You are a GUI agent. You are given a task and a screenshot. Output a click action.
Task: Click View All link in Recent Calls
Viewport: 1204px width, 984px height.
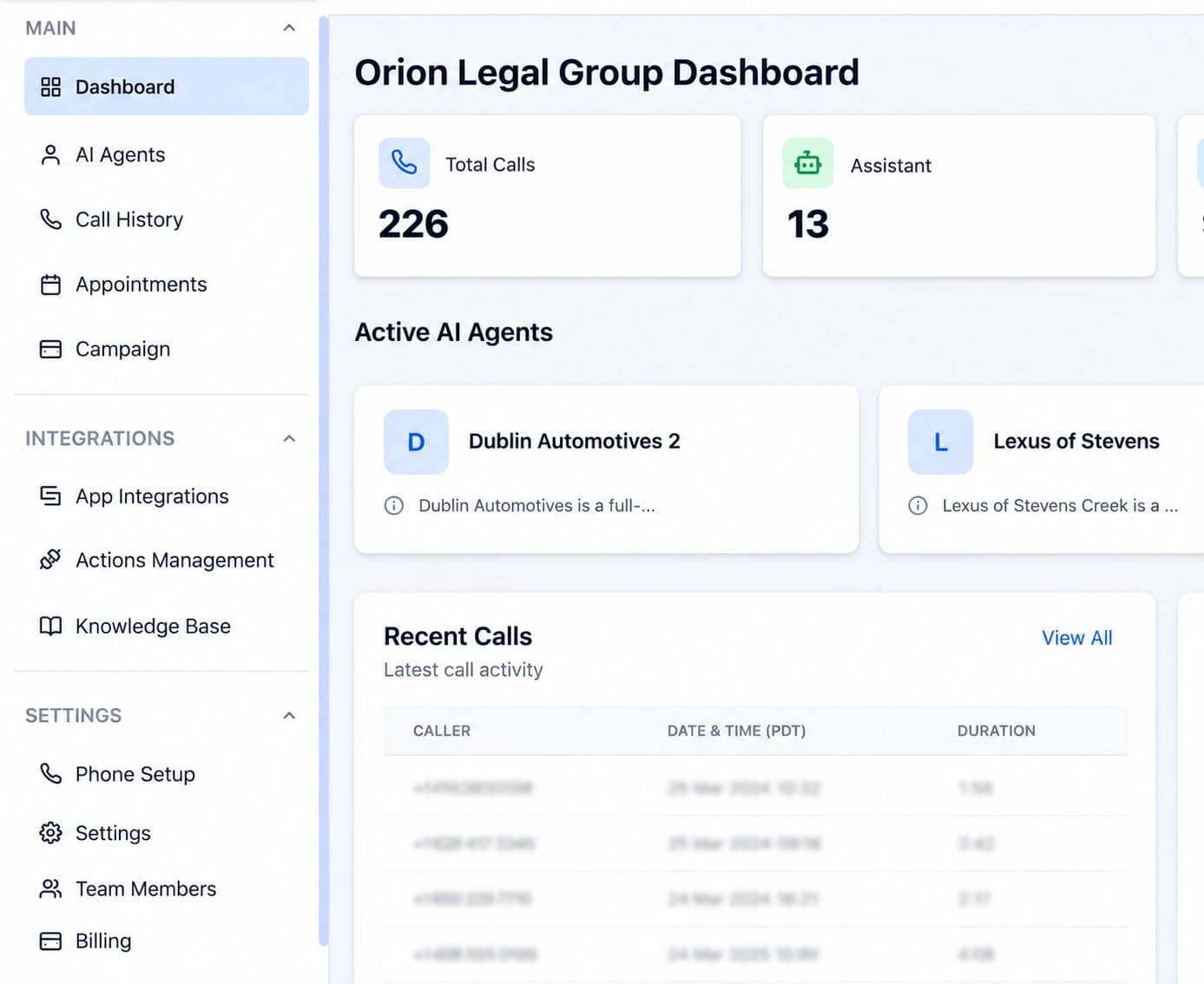pos(1077,638)
